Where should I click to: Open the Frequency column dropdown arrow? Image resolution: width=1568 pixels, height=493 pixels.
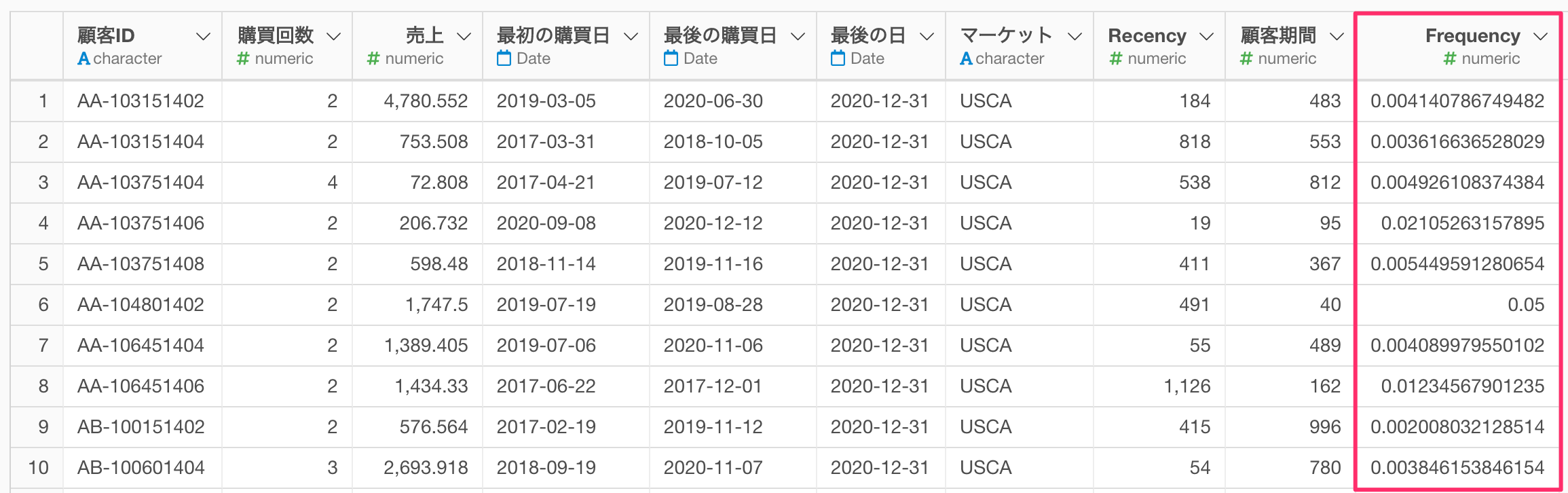(x=1541, y=37)
